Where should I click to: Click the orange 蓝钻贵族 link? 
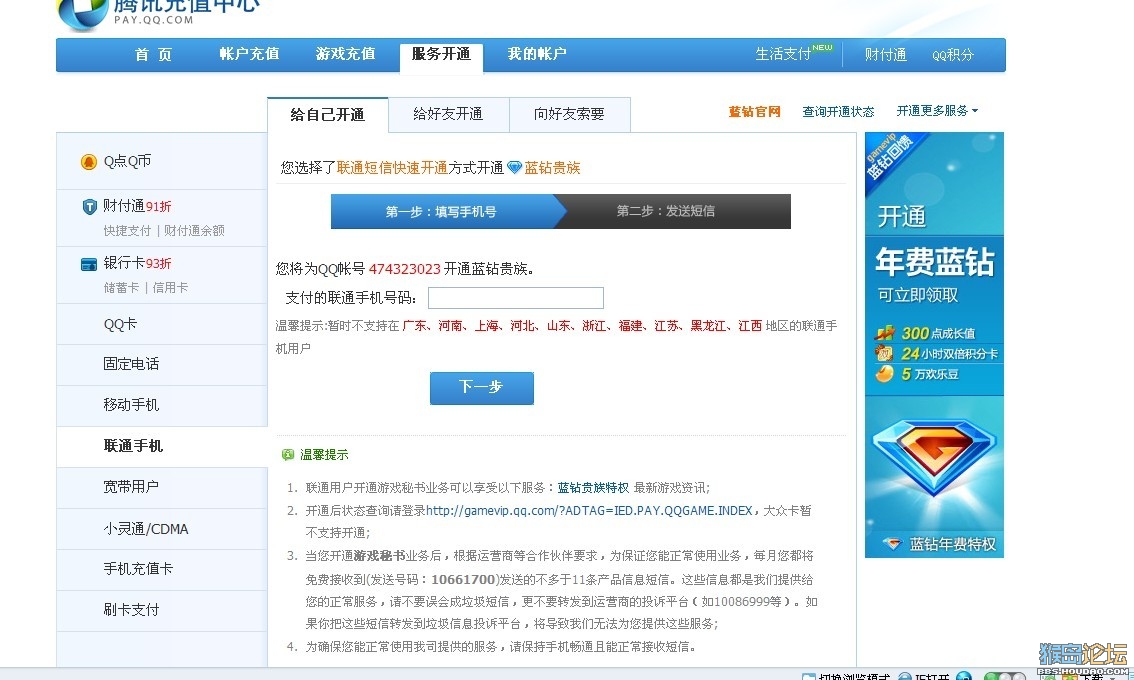(x=553, y=168)
